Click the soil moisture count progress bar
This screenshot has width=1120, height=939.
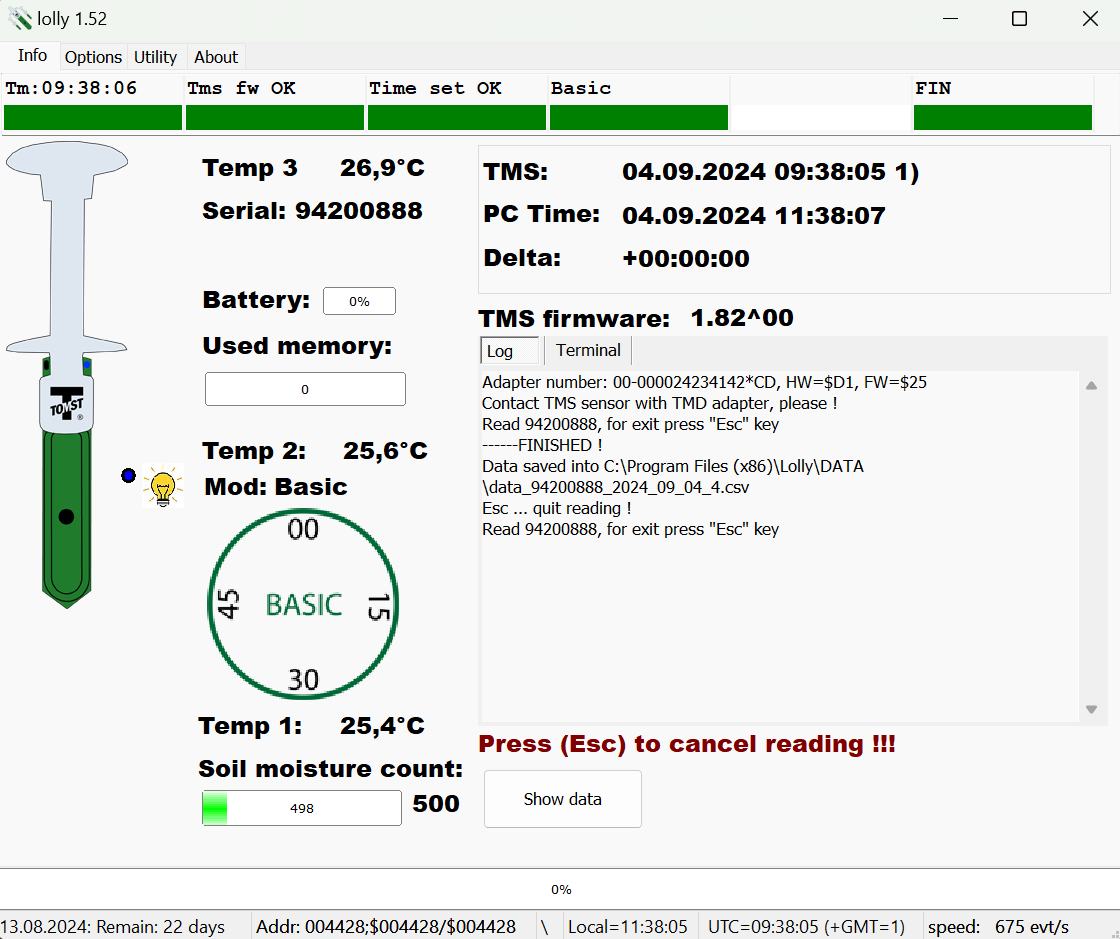tap(301, 808)
